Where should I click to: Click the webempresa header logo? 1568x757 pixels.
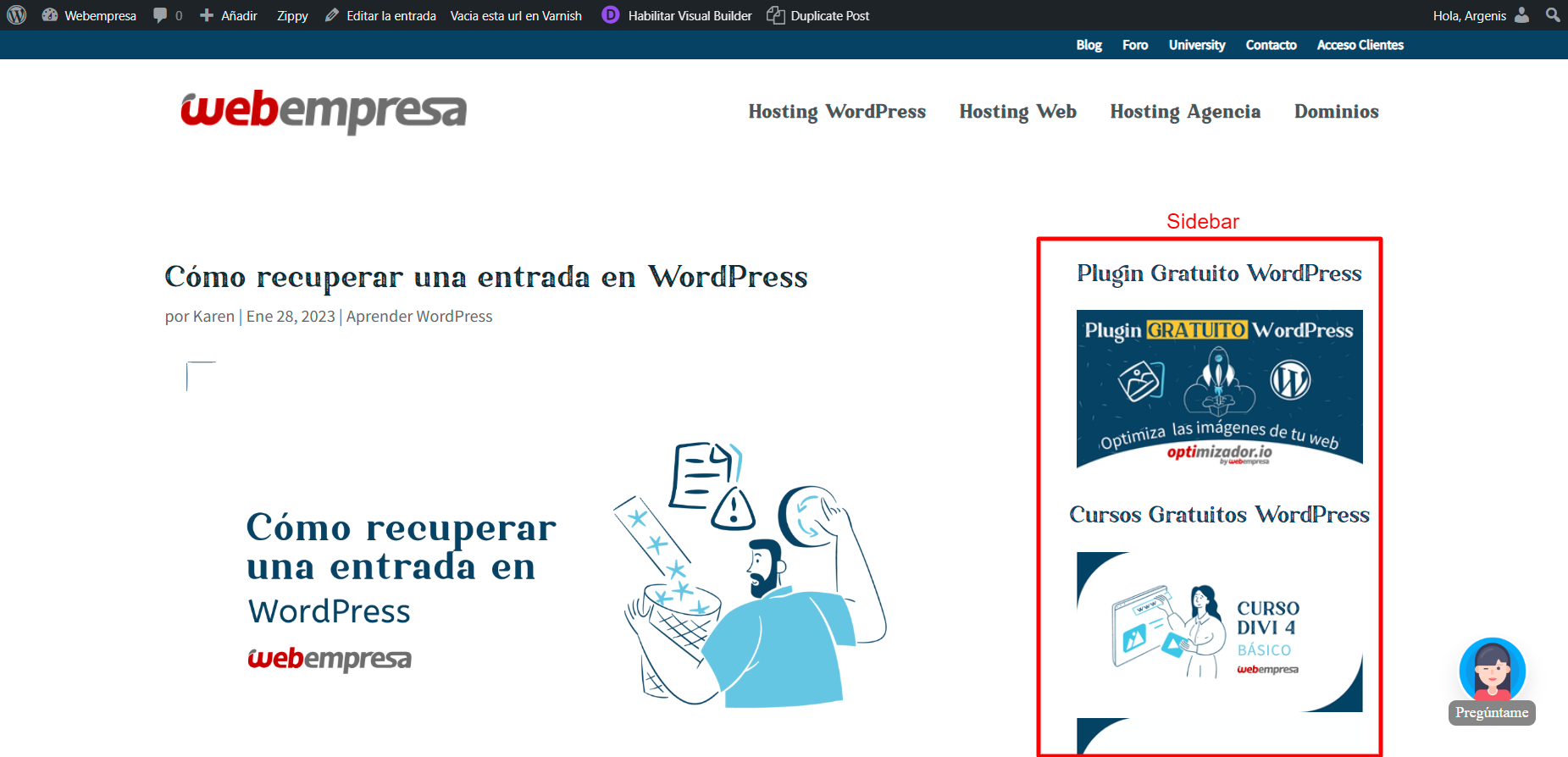324,111
